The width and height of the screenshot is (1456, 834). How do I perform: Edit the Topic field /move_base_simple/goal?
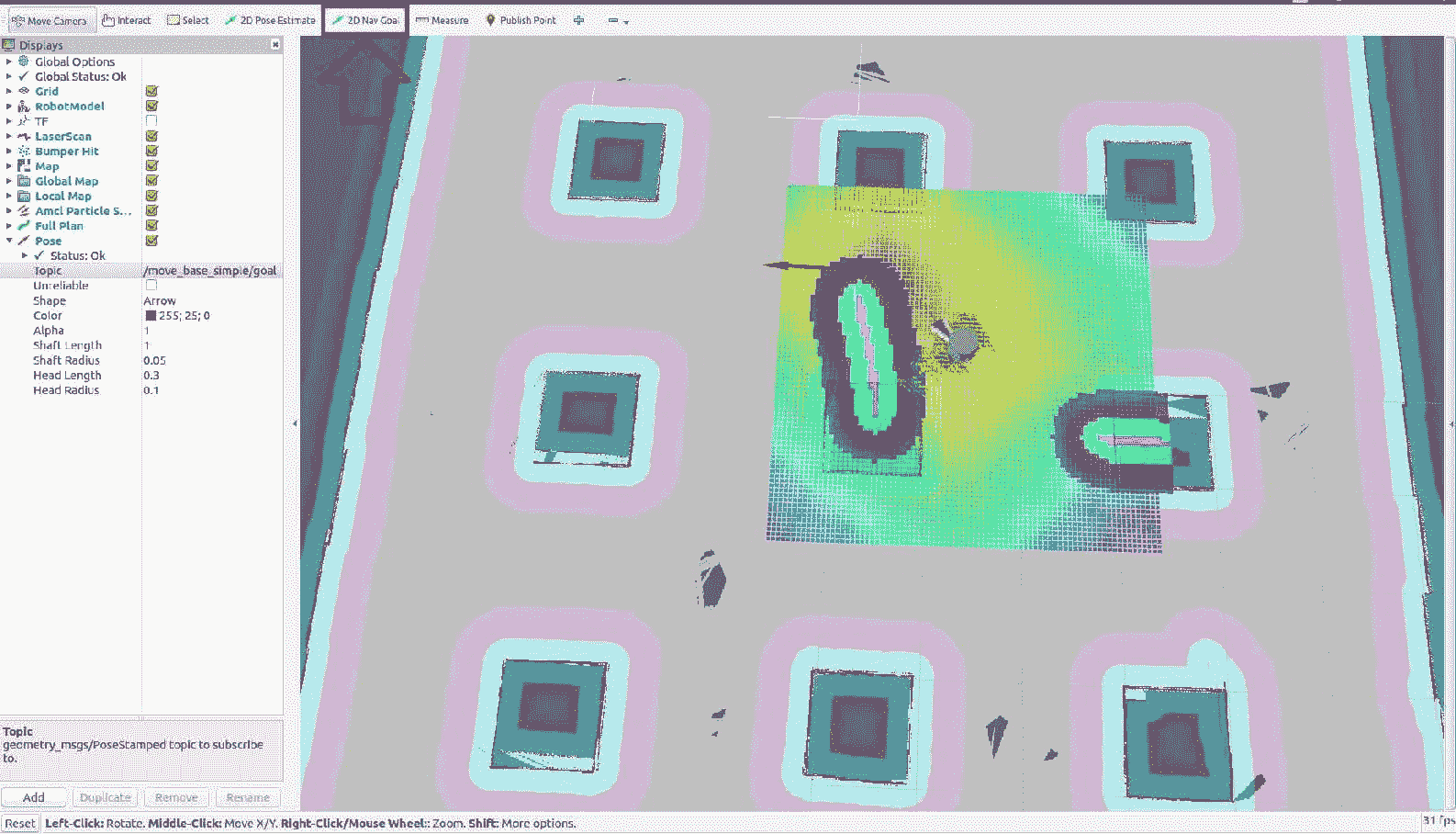click(x=210, y=271)
